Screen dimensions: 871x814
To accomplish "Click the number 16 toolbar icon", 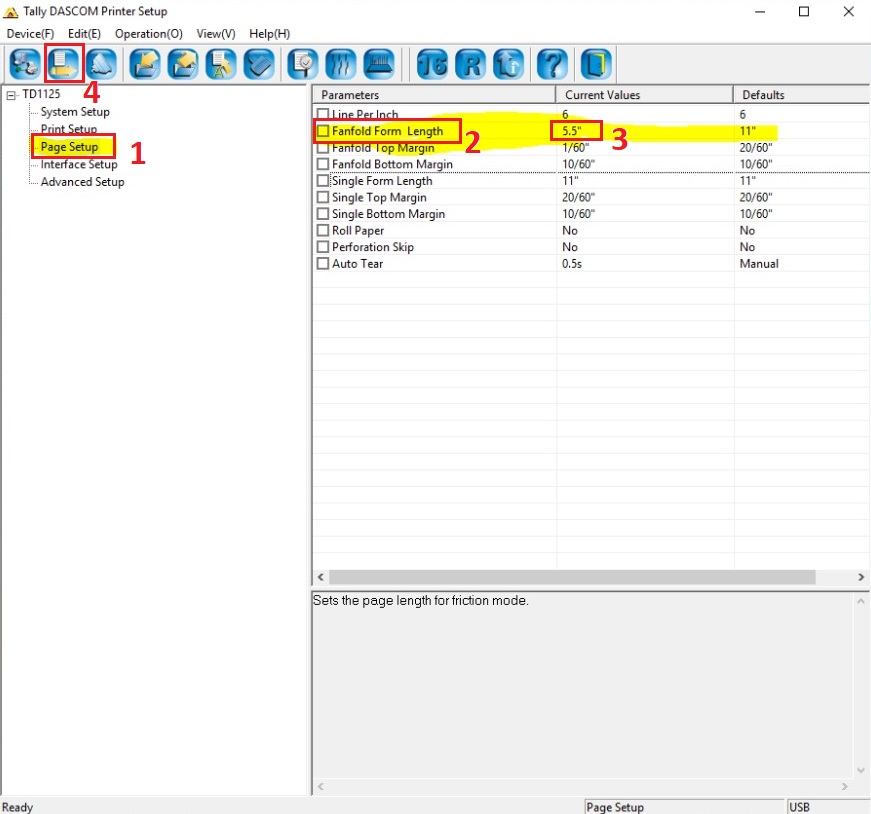I will coord(432,64).
